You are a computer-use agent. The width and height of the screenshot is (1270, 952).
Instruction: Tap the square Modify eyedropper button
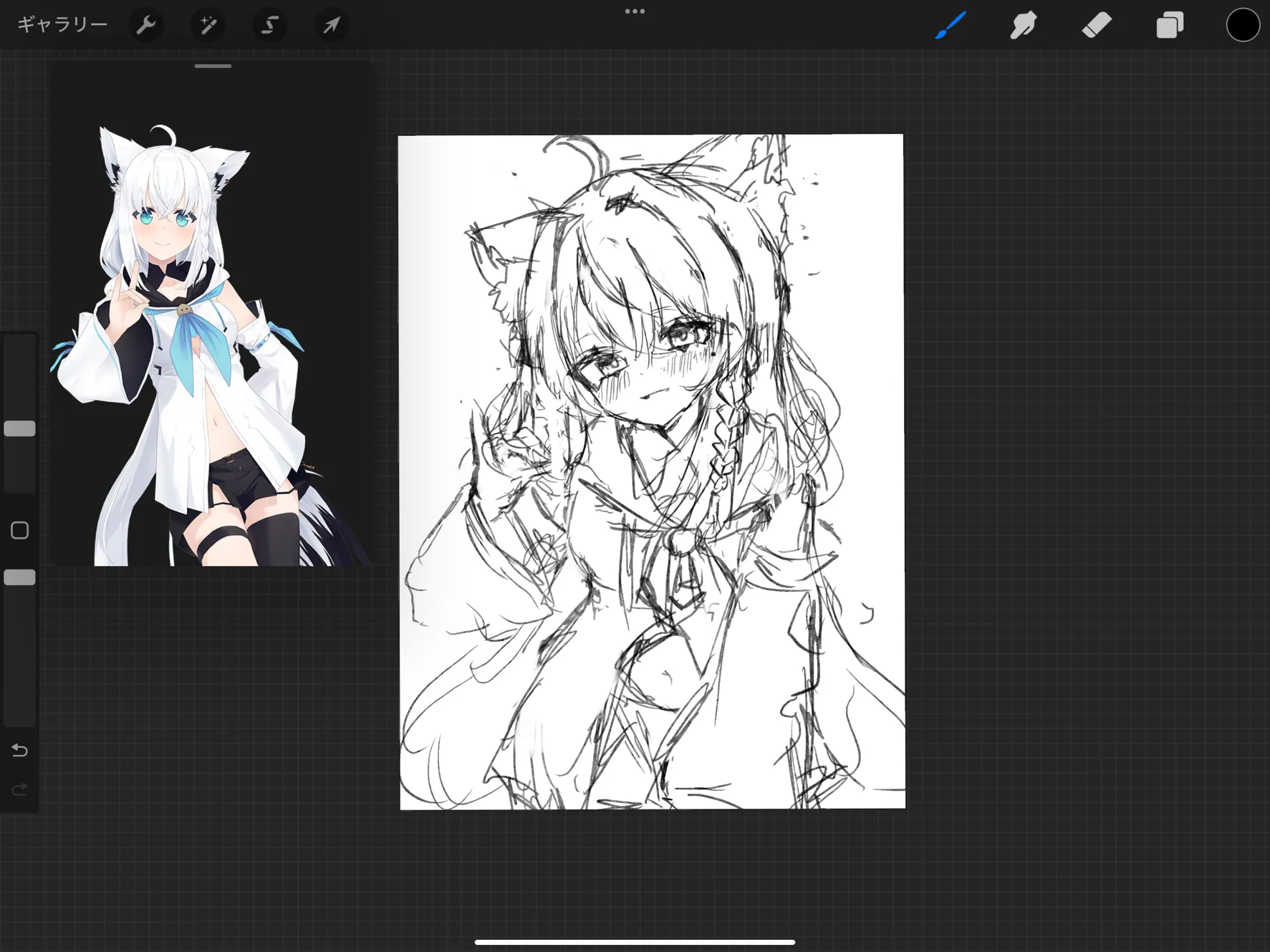click(20, 530)
